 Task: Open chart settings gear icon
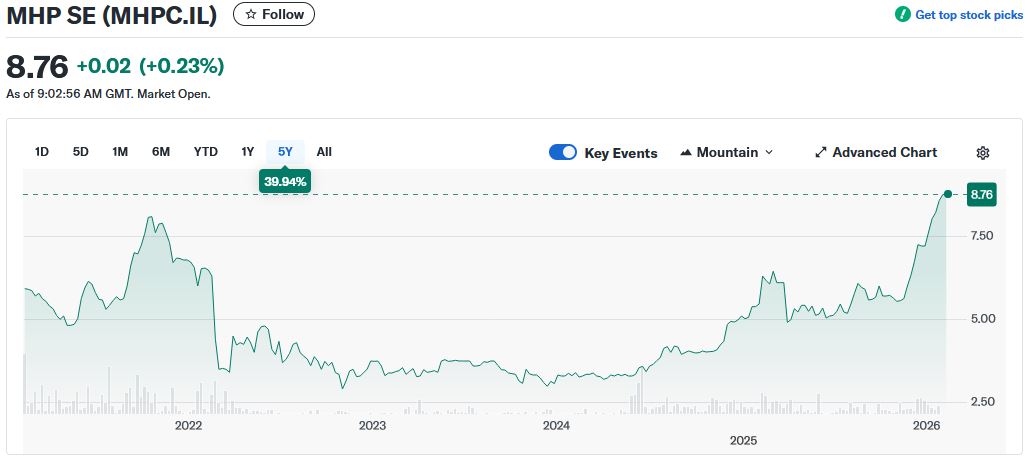click(982, 153)
